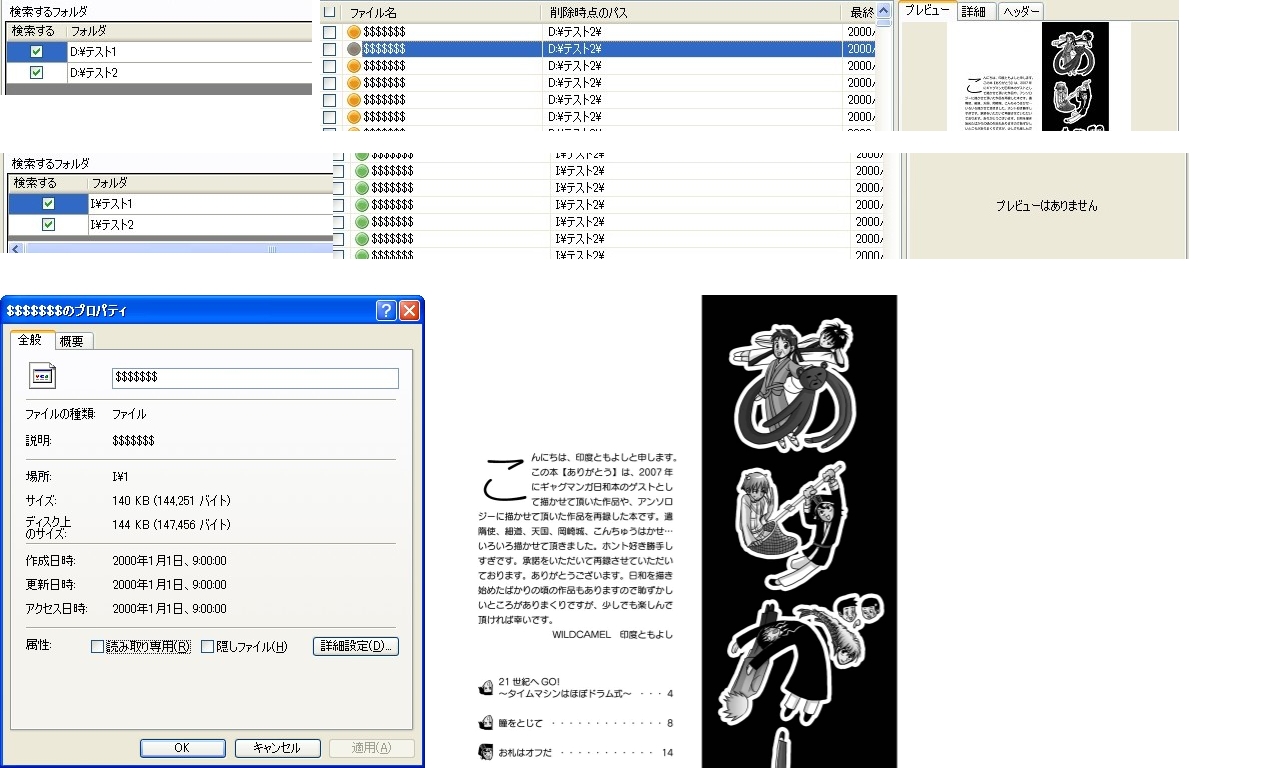Click the 作成日時 date value
The image size is (1280, 768).
tap(169, 561)
